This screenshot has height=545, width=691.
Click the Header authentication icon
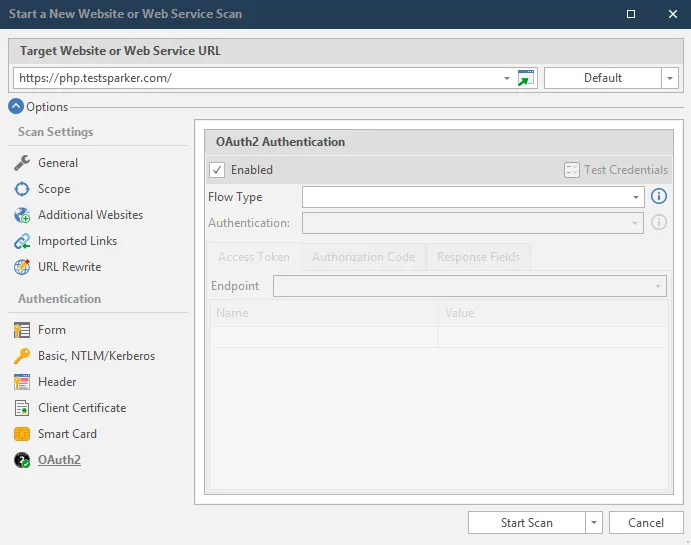pyautogui.click(x=22, y=382)
